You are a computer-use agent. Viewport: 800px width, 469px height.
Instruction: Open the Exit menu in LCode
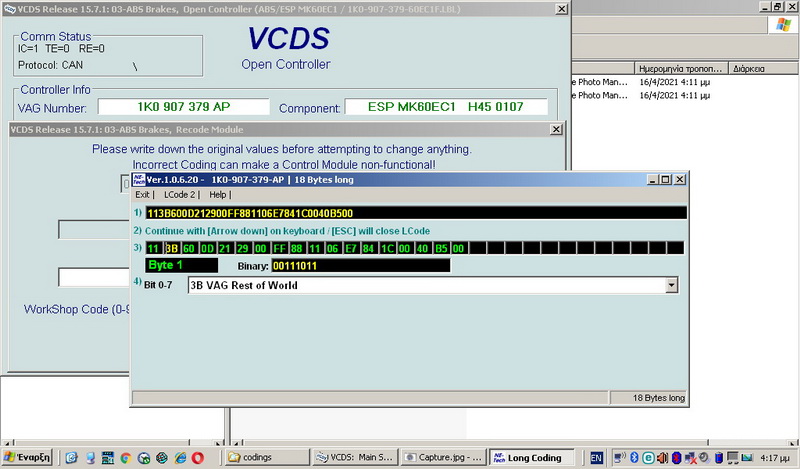click(x=144, y=194)
